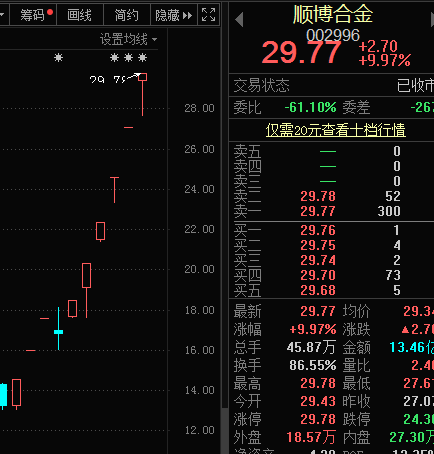Image resolution: width=434 pixels, height=454 pixels.
Task: Click the latest candlestick at 29.78 high
Action: pos(143,94)
